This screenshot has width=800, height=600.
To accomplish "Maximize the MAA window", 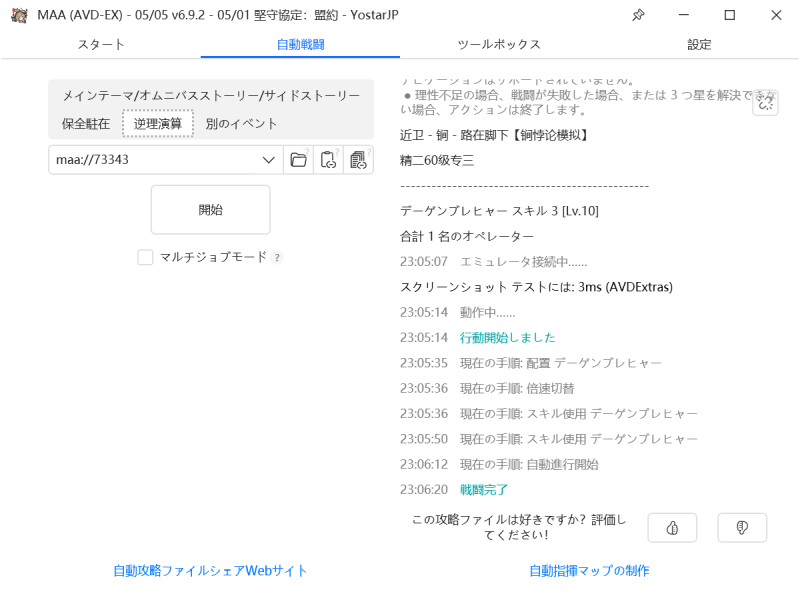I will tap(730, 15).
